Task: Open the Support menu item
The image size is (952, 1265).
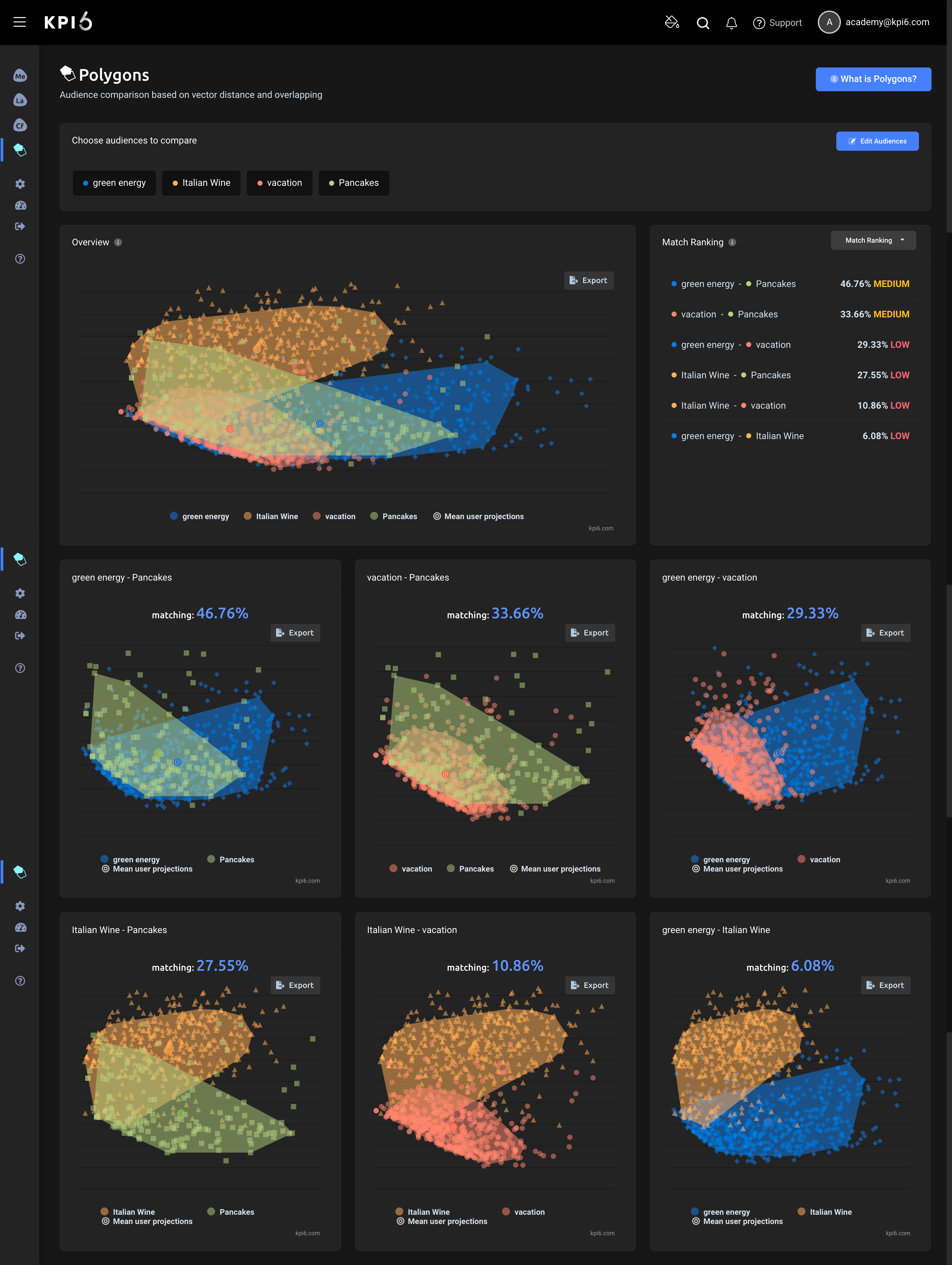Action: pyautogui.click(x=777, y=22)
